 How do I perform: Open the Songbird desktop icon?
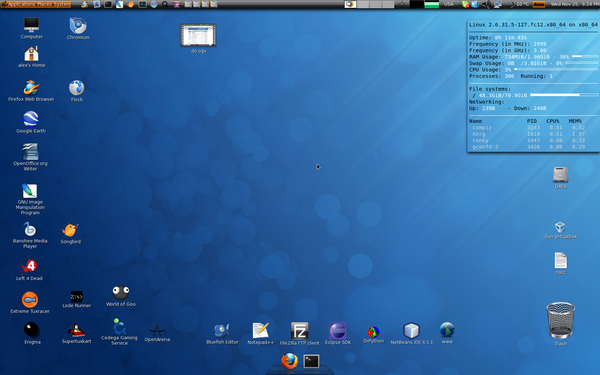pos(70,233)
